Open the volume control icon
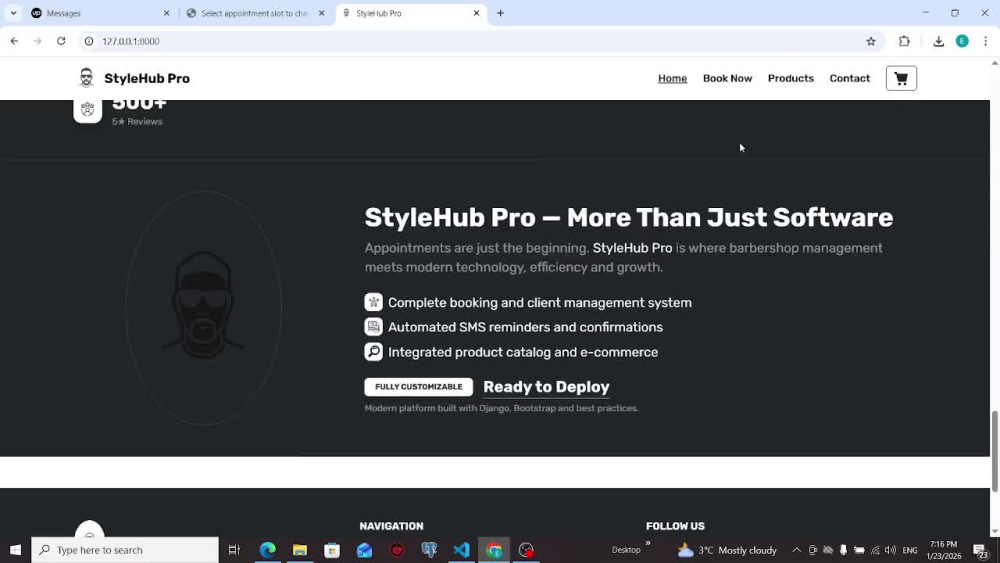1000x563 pixels. click(890, 550)
